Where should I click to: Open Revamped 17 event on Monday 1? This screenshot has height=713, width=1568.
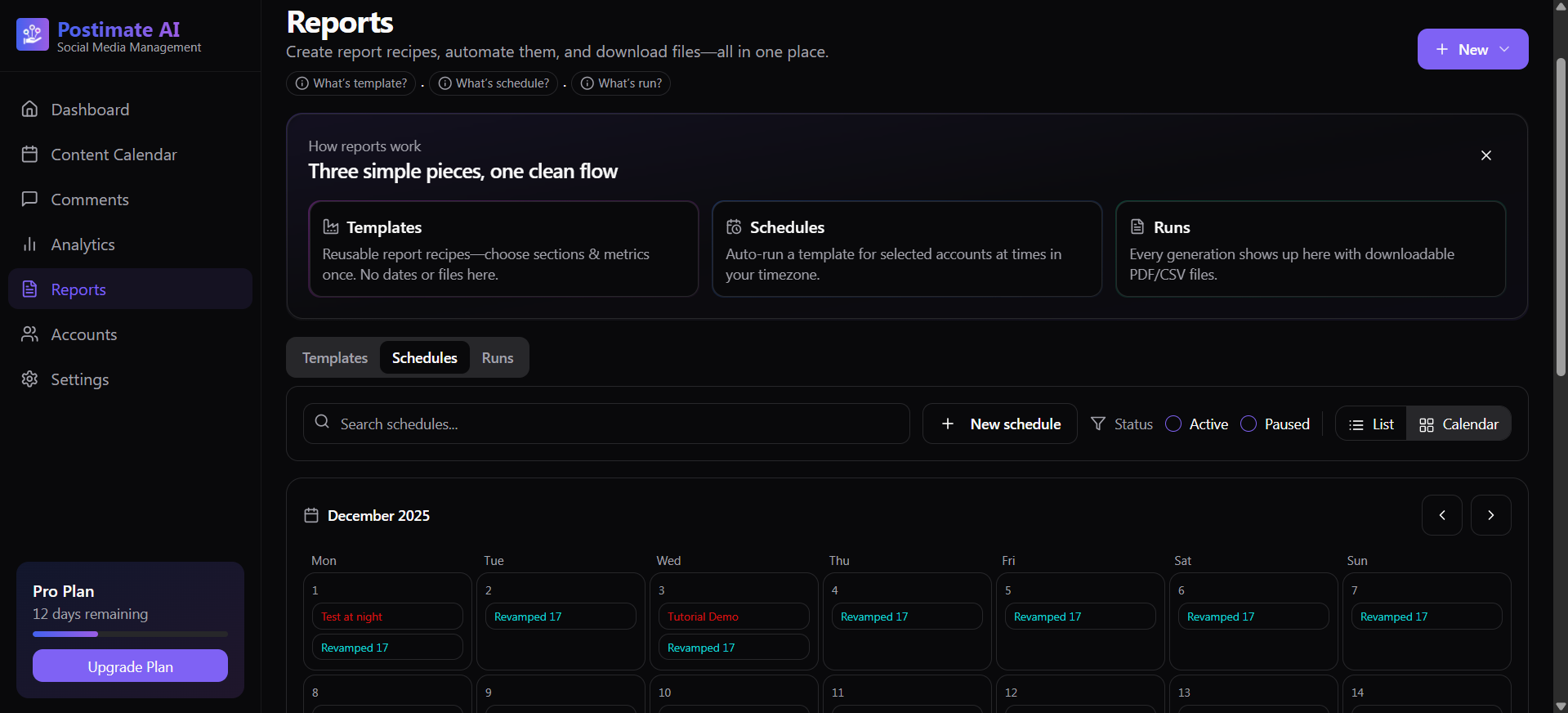387,648
